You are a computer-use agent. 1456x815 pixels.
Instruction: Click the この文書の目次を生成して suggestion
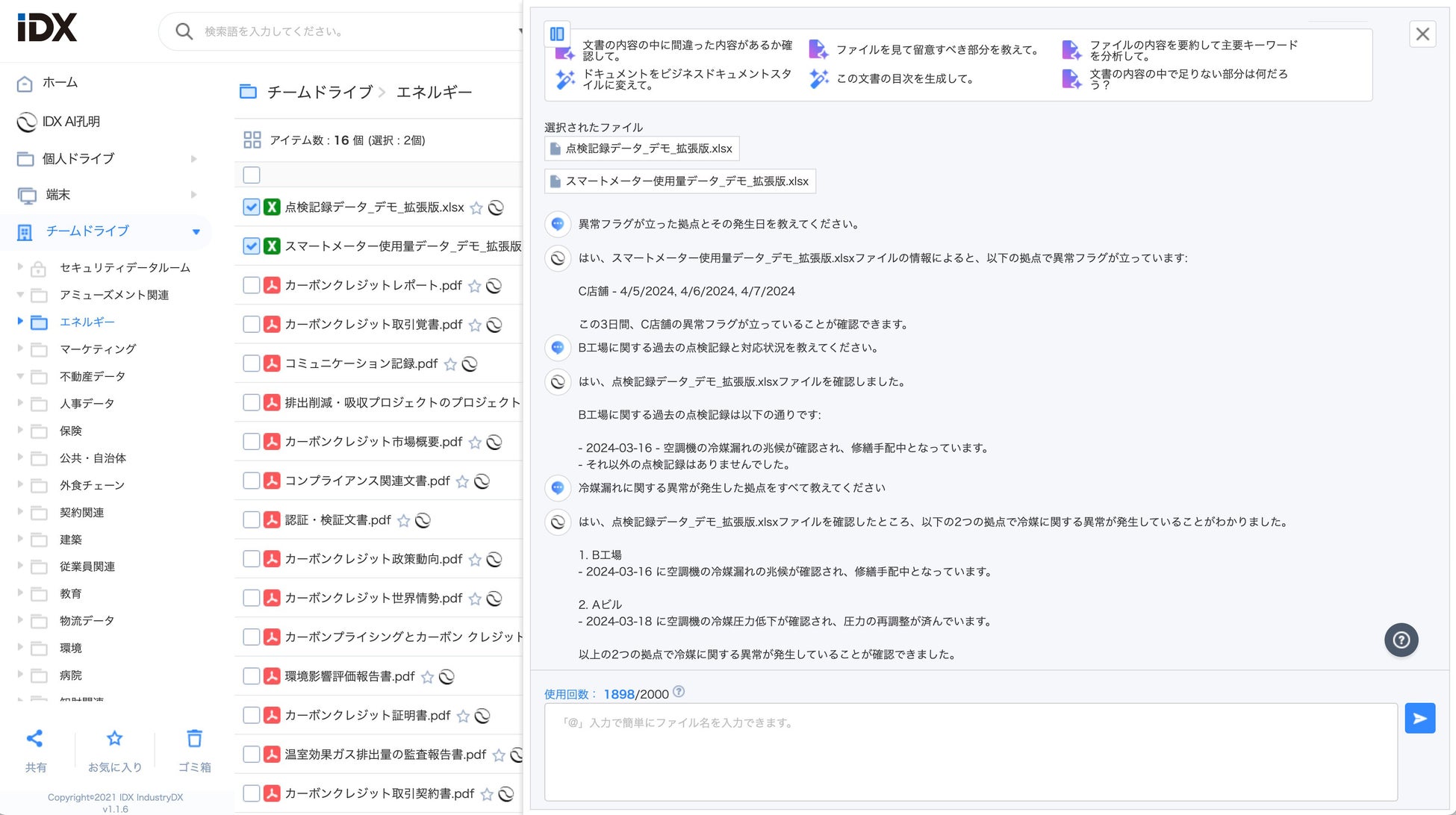903,79
